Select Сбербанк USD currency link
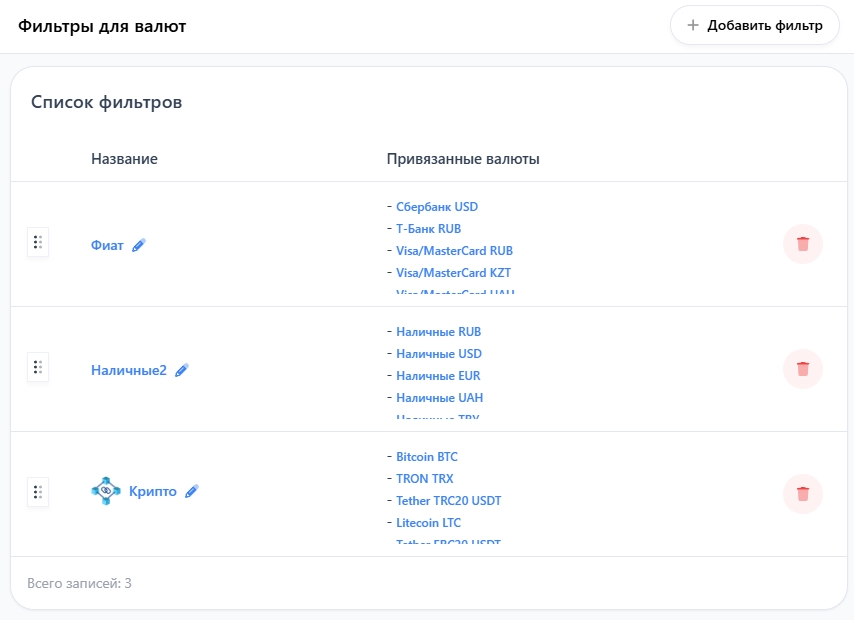This screenshot has height=620, width=854. click(x=437, y=207)
